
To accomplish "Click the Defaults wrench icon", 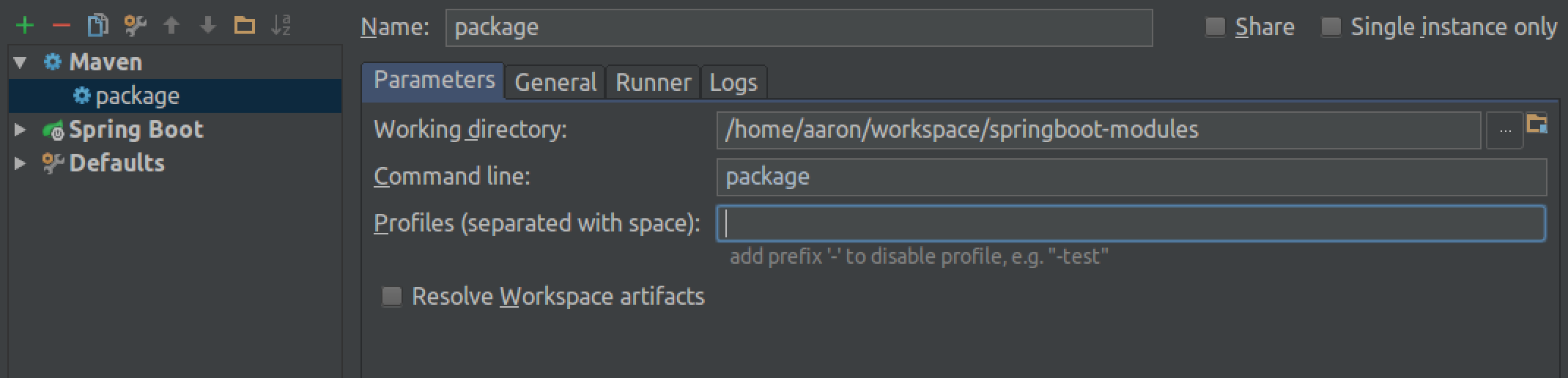I will coord(53,163).
